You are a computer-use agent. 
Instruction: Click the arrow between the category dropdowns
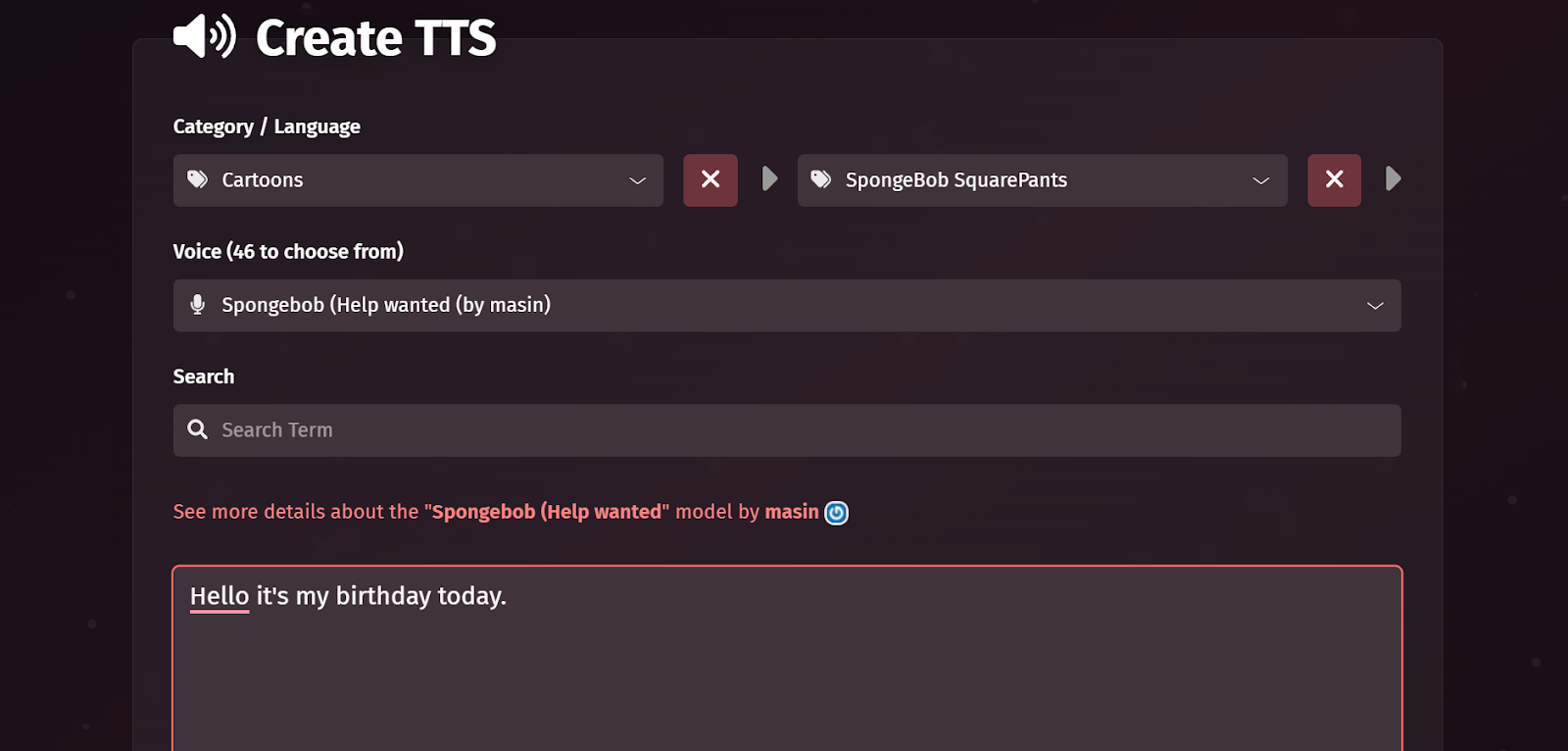(x=769, y=178)
